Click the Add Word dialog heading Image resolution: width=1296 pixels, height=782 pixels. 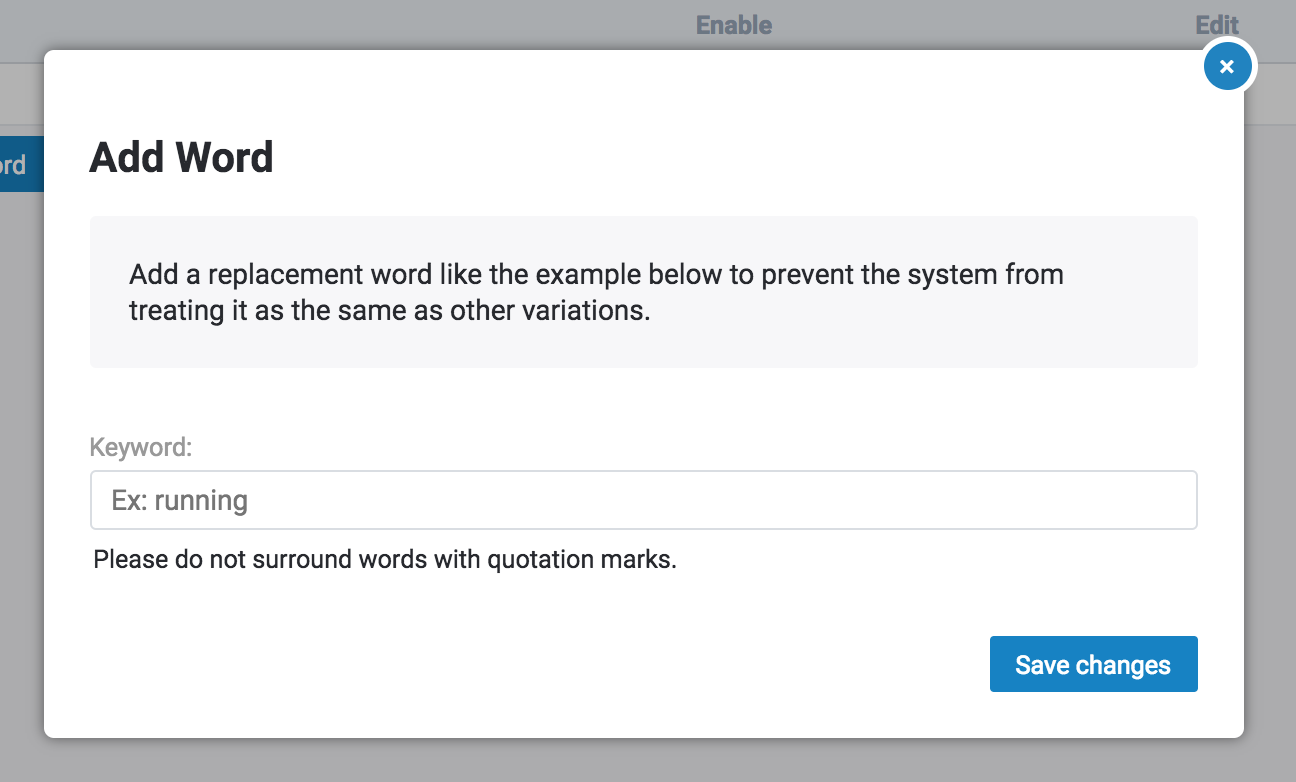pos(181,158)
